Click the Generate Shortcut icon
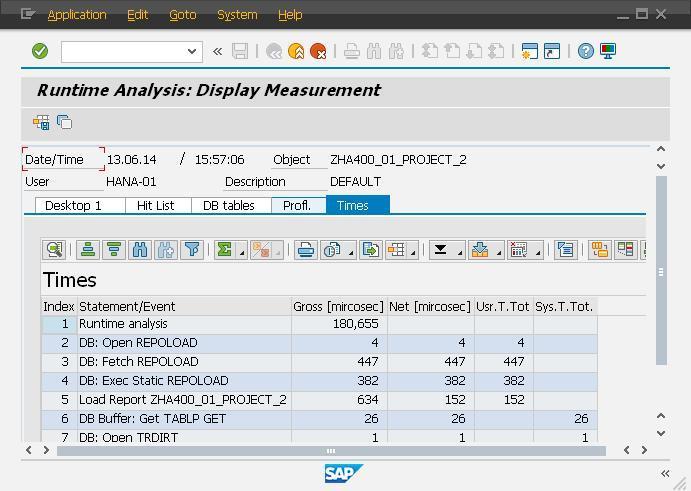Screen dimensions: 691x491 click(x=552, y=52)
